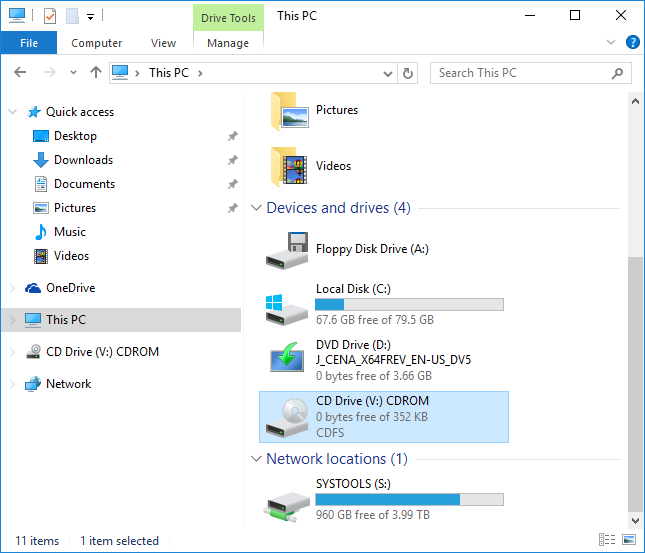Select SYSTOOLS (S:) network drive icon
The image size is (645, 553).
(286, 507)
